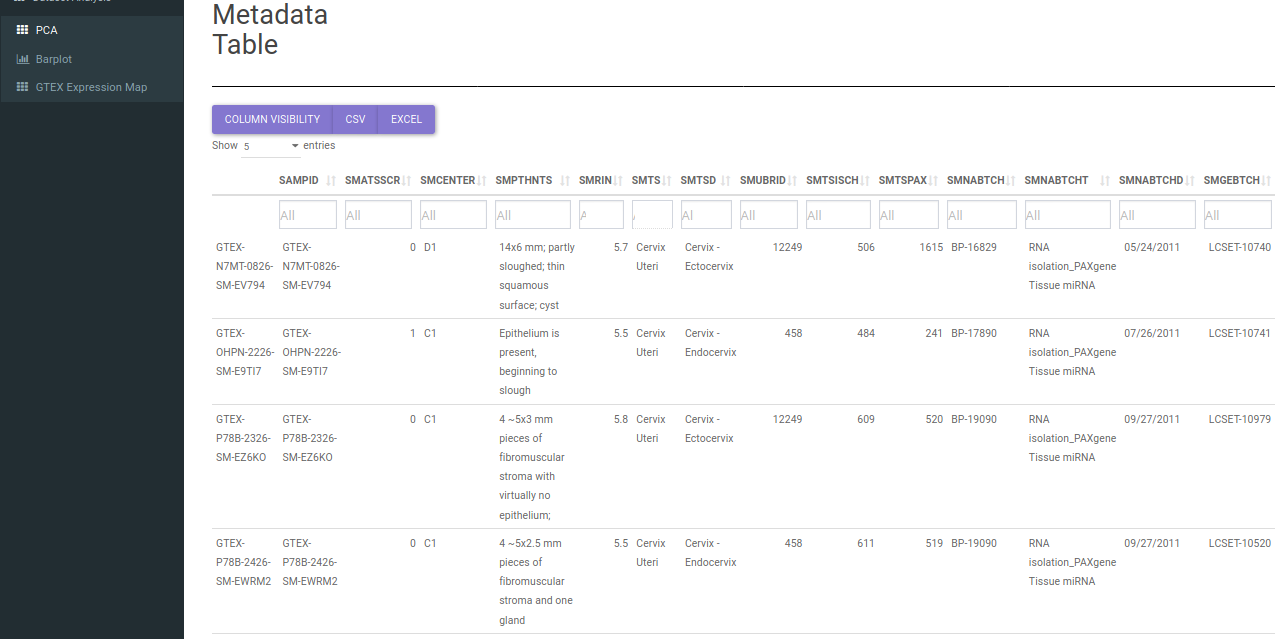Click the SMNABTCHD column header text
1287x639 pixels.
[x=1151, y=181]
